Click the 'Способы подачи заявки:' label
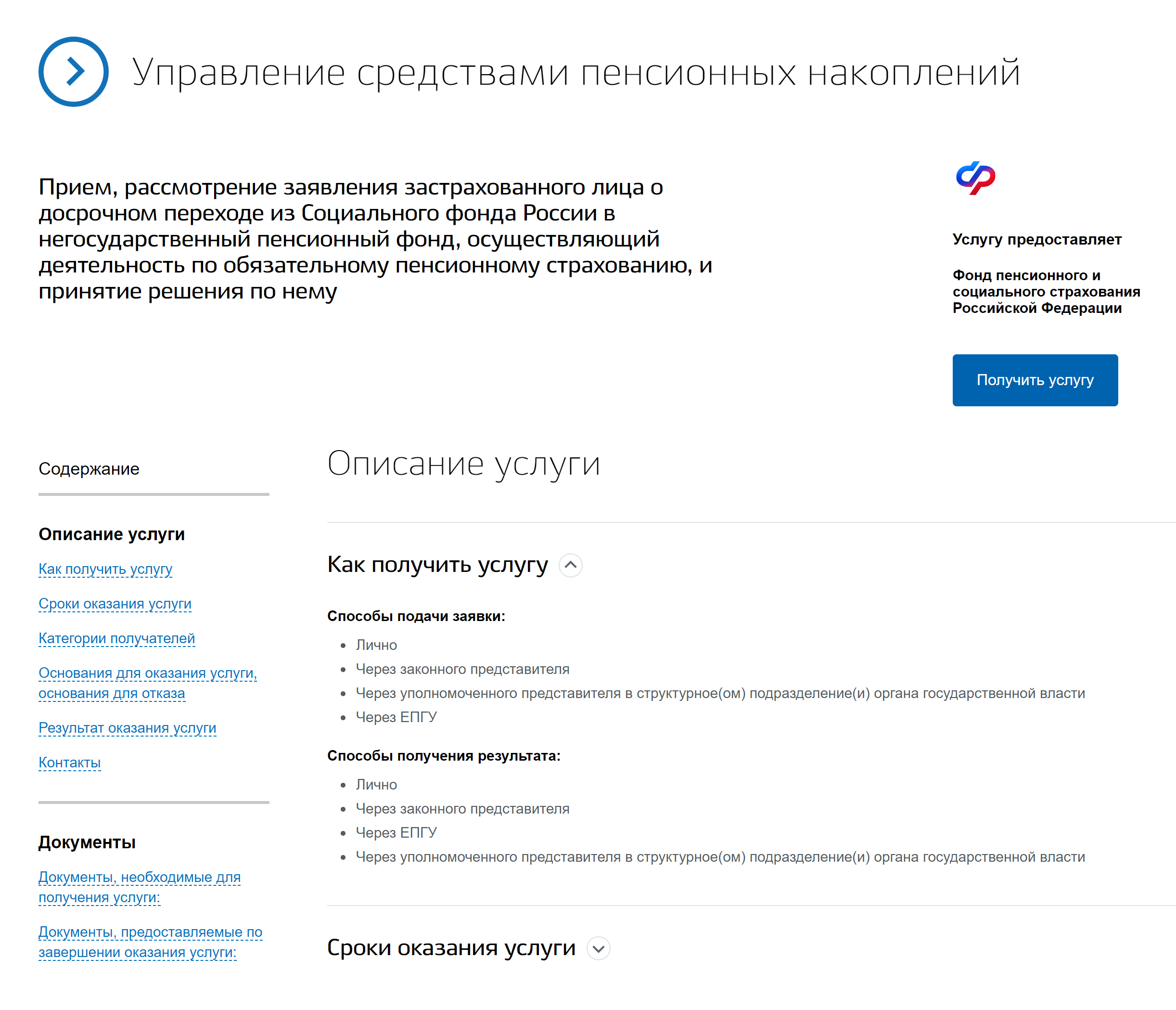This screenshot has height=1010, width=1176. [416, 617]
